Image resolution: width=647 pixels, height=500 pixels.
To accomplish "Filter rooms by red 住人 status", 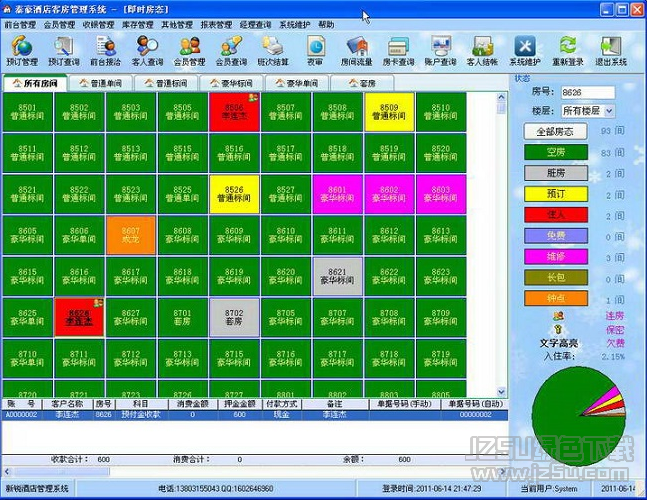I will point(556,215).
